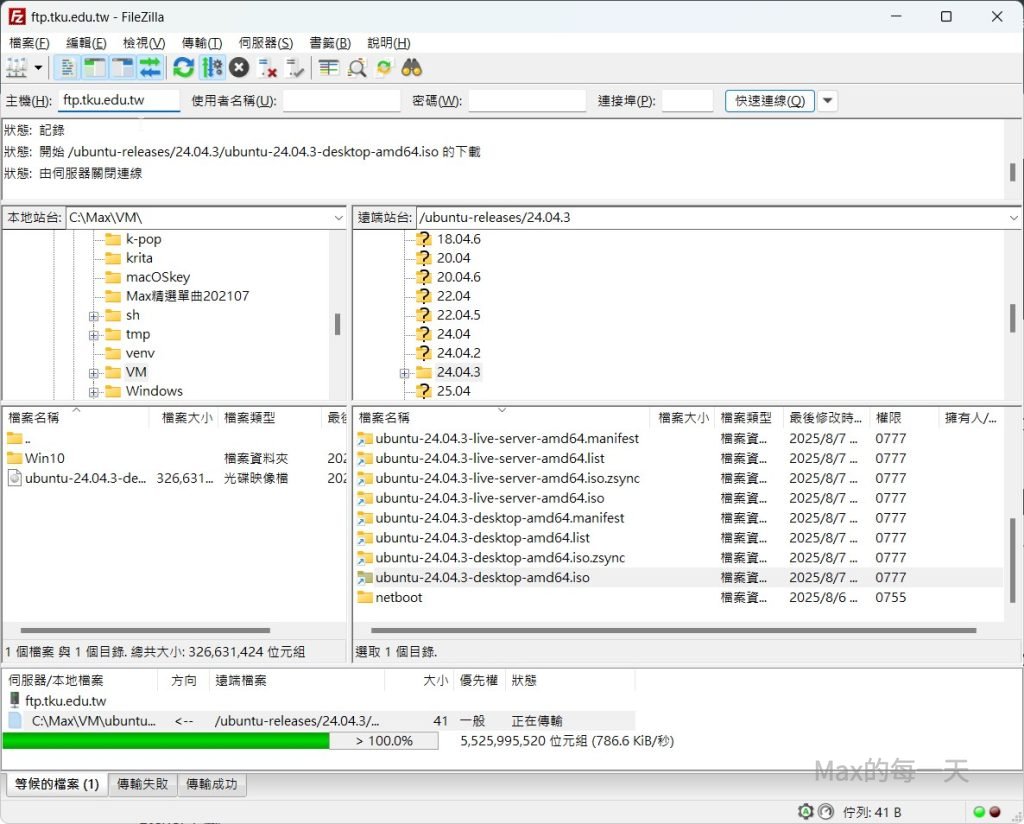This screenshot has width=1024, height=824.
Task: Open the 傳輸(T) menu
Action: coord(201,43)
